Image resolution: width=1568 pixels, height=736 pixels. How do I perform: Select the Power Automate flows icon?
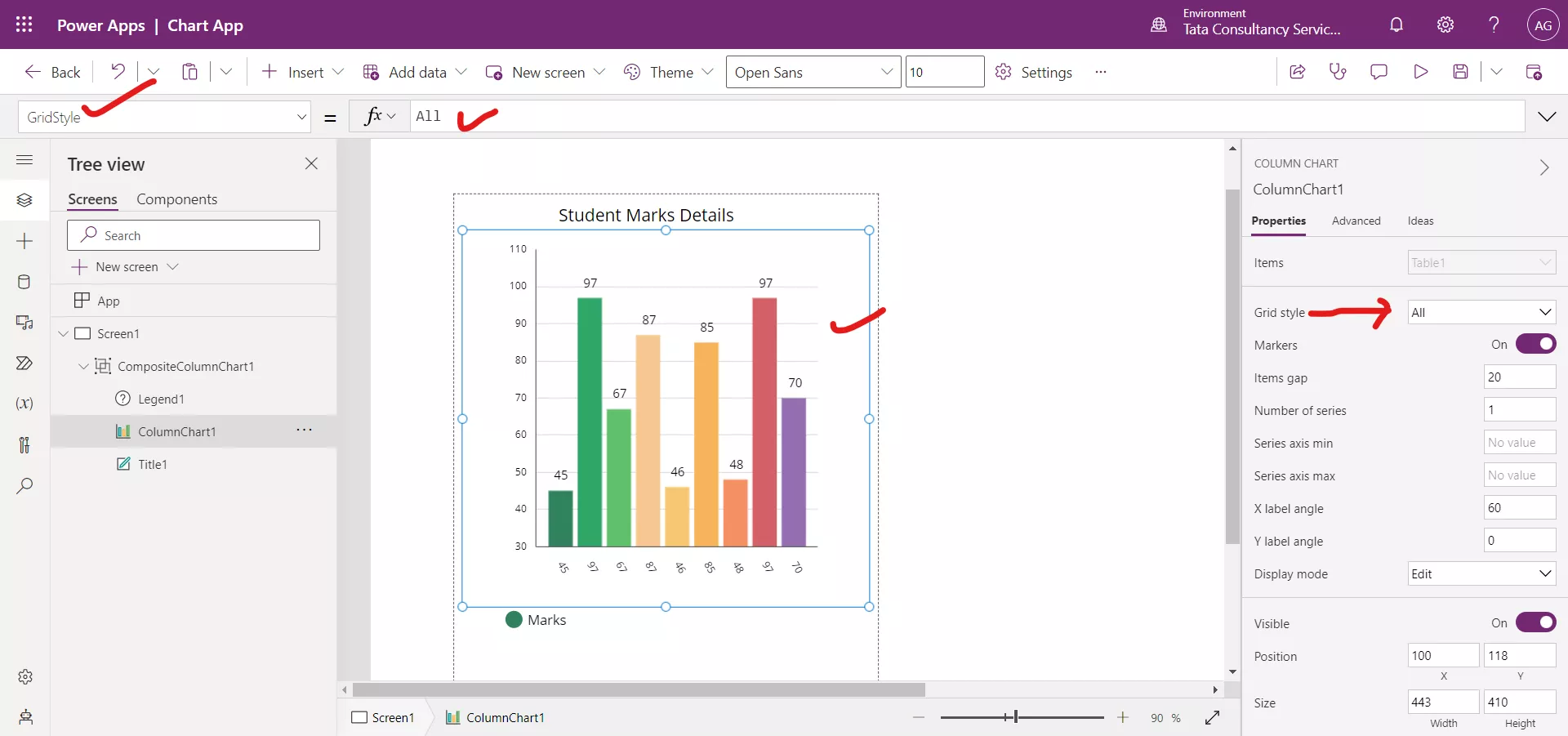point(24,364)
